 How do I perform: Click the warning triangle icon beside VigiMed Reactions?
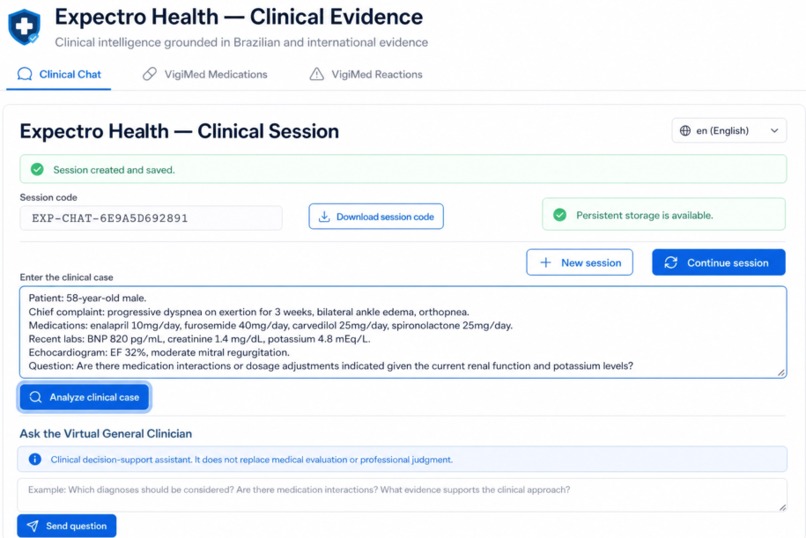coord(317,74)
